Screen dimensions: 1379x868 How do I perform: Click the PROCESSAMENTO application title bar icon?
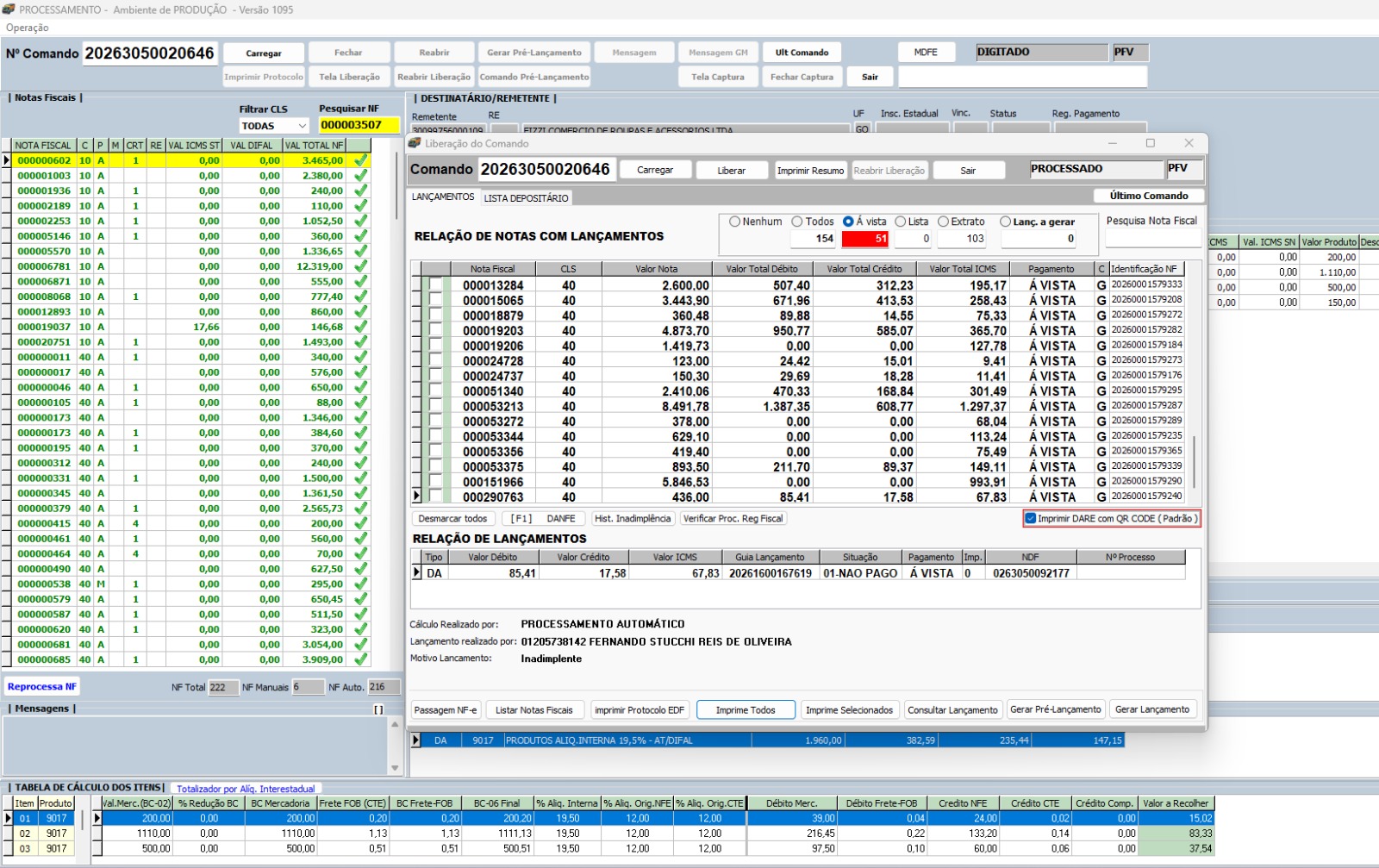[9, 9]
